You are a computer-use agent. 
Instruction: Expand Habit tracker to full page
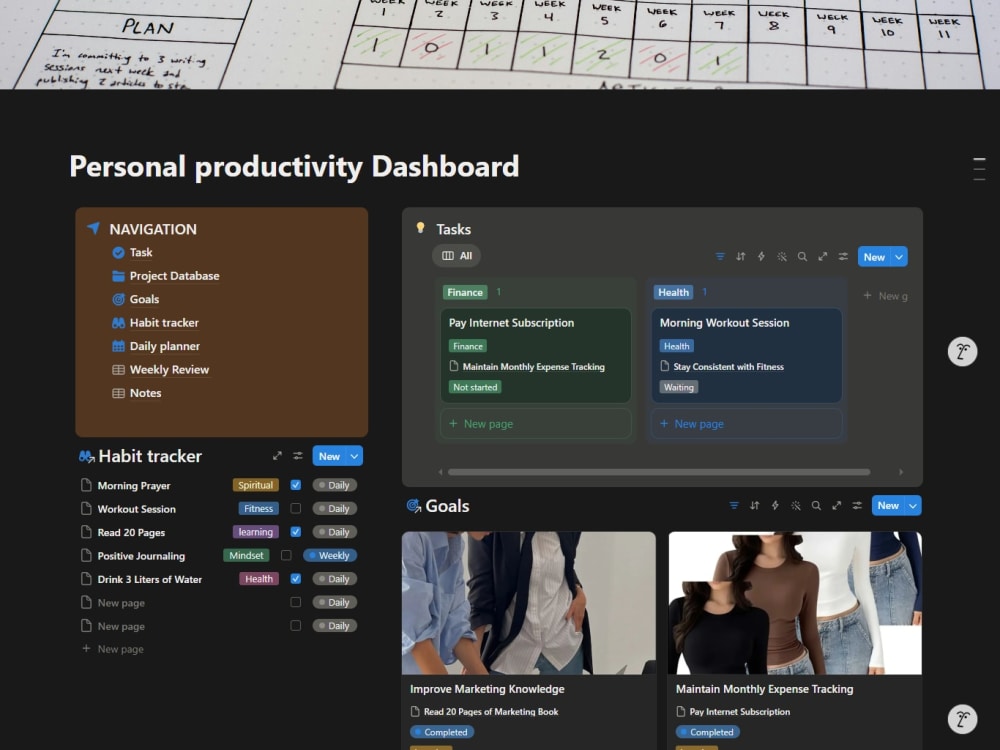tap(277, 456)
